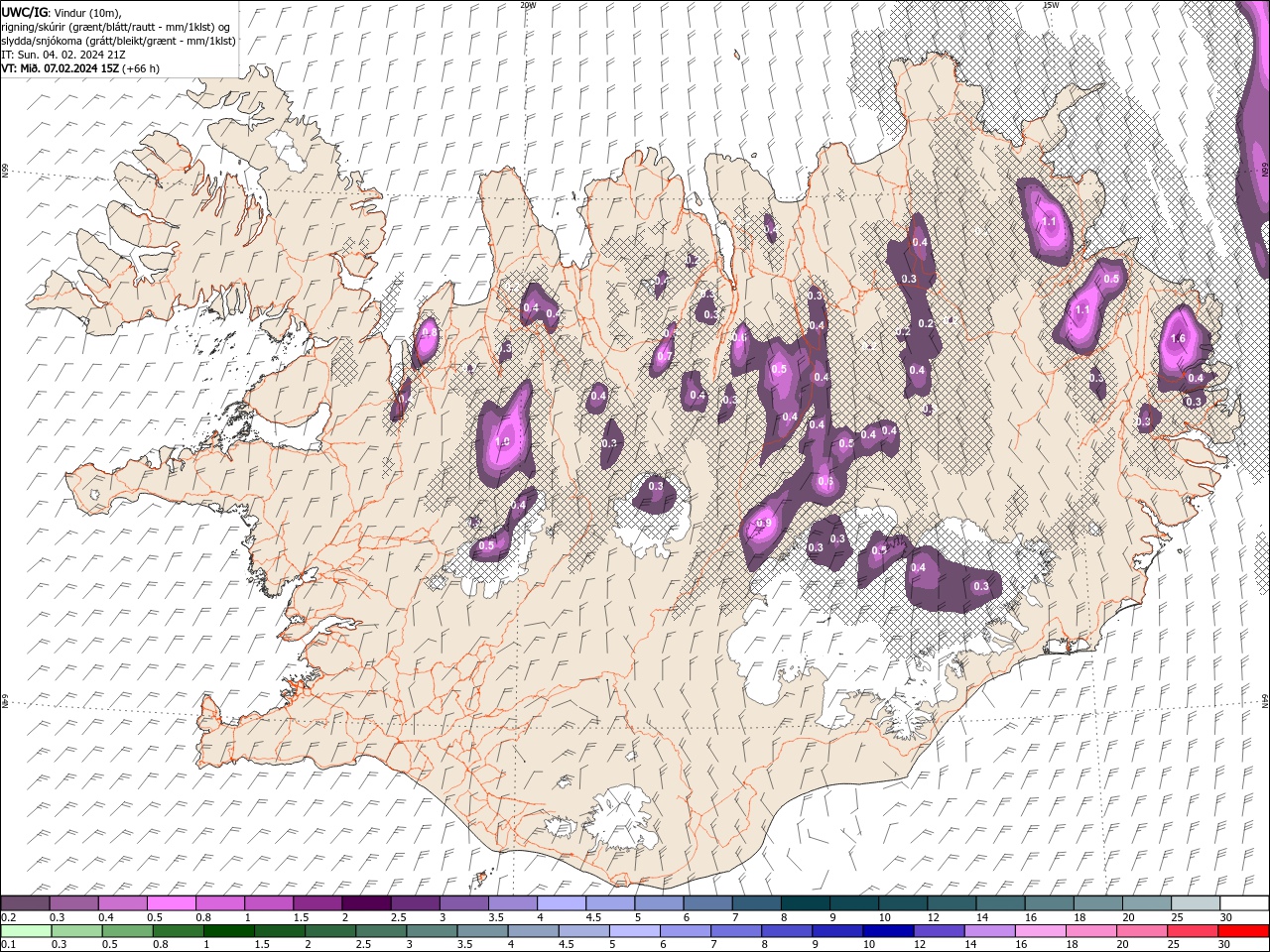Click the '66N' latitude label on right edge
1270x952 pixels.
tap(1265, 171)
